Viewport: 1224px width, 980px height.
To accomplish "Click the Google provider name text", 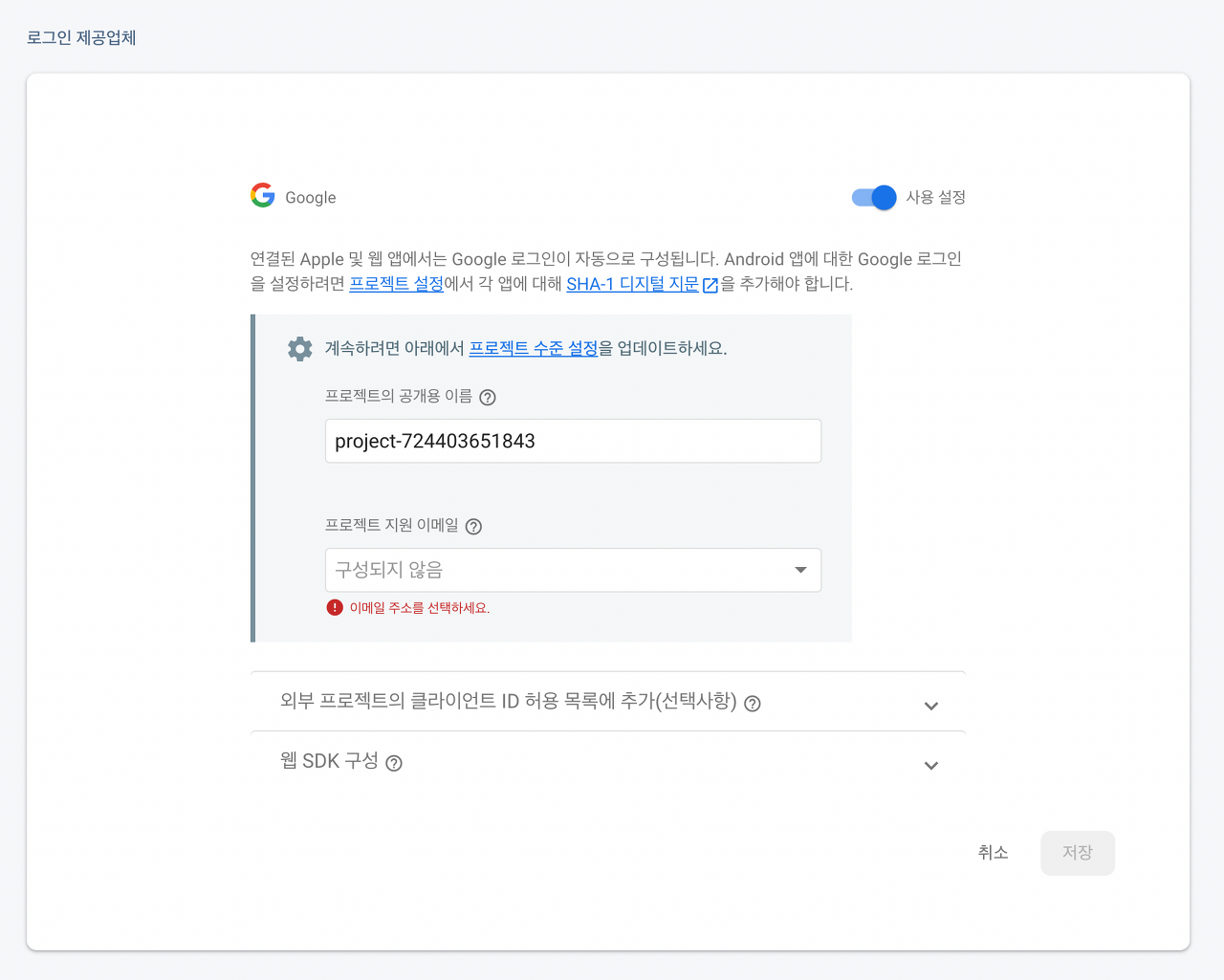I will 311,198.
